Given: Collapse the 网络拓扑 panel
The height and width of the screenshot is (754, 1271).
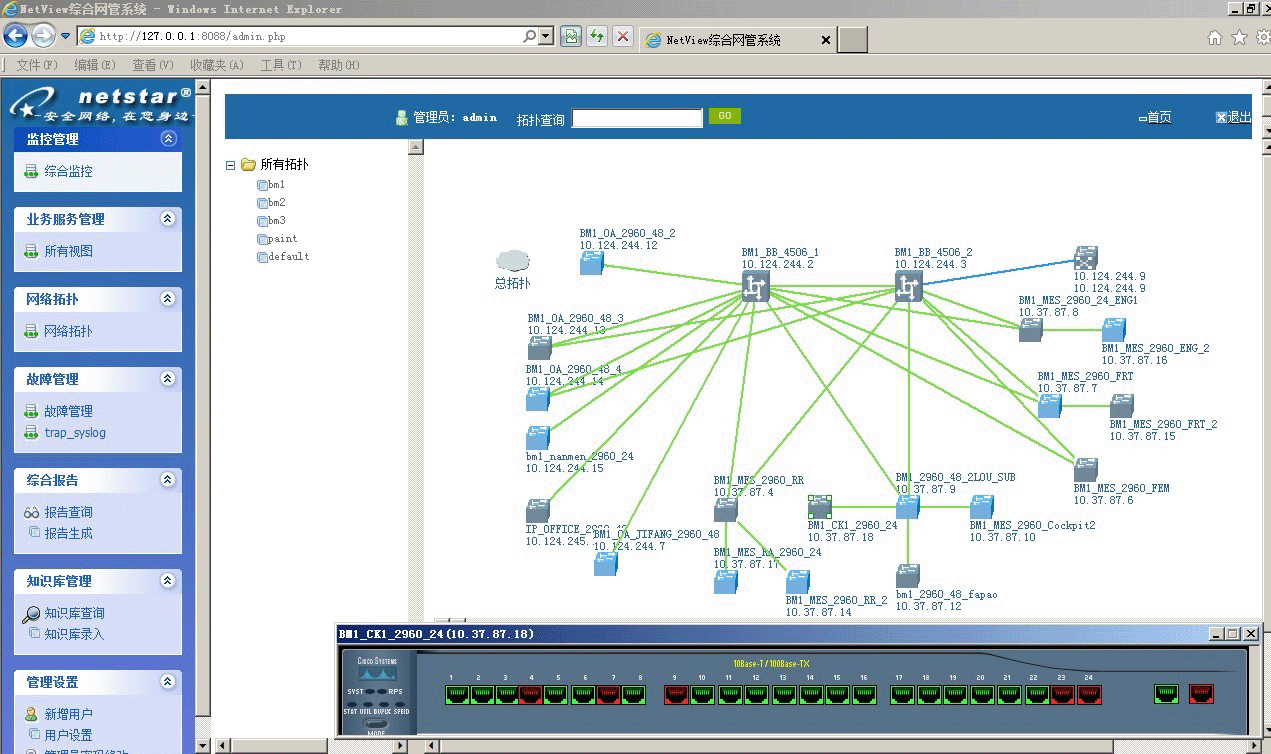Looking at the screenshot, I should pos(168,299).
